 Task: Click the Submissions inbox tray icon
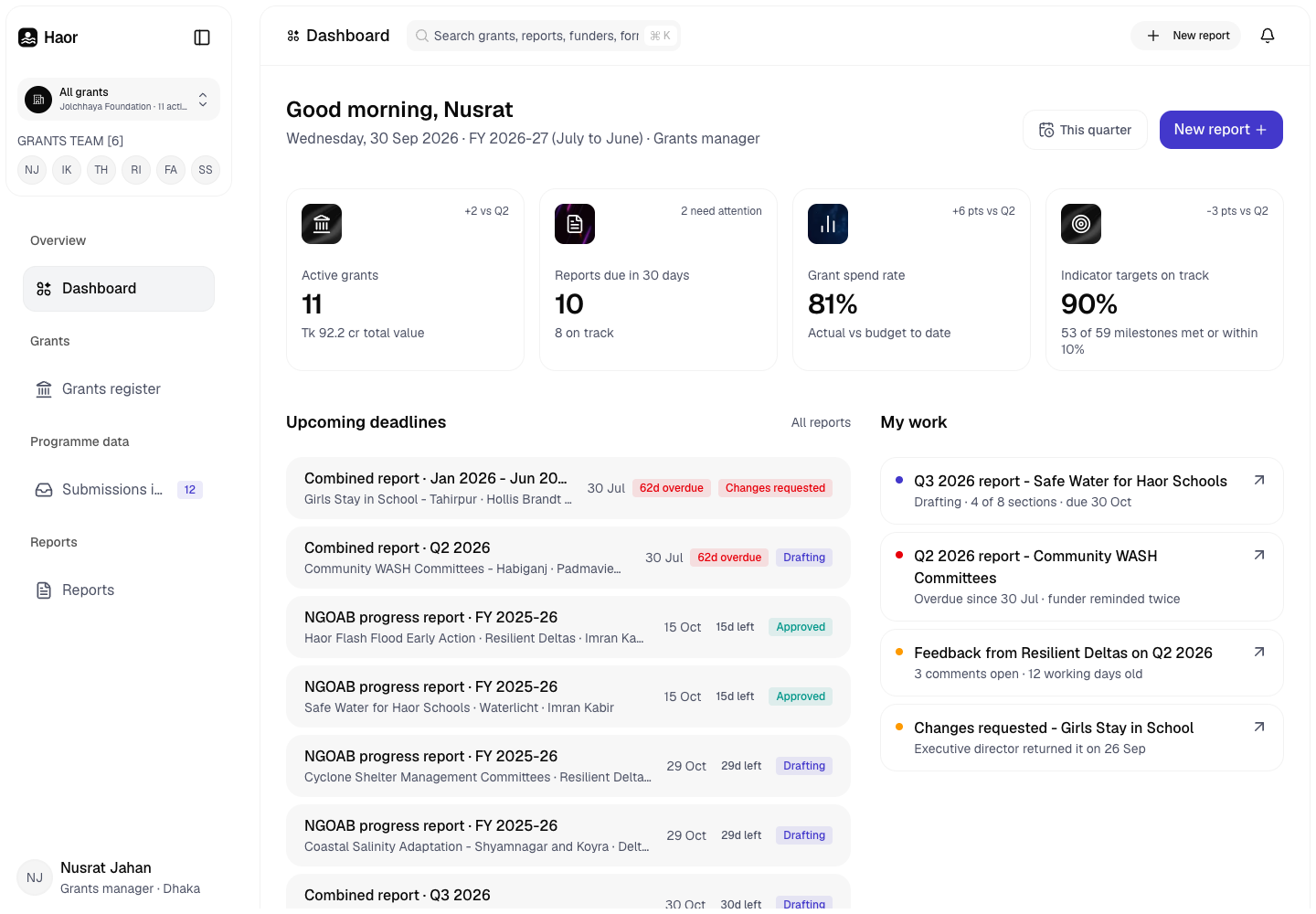click(44, 490)
